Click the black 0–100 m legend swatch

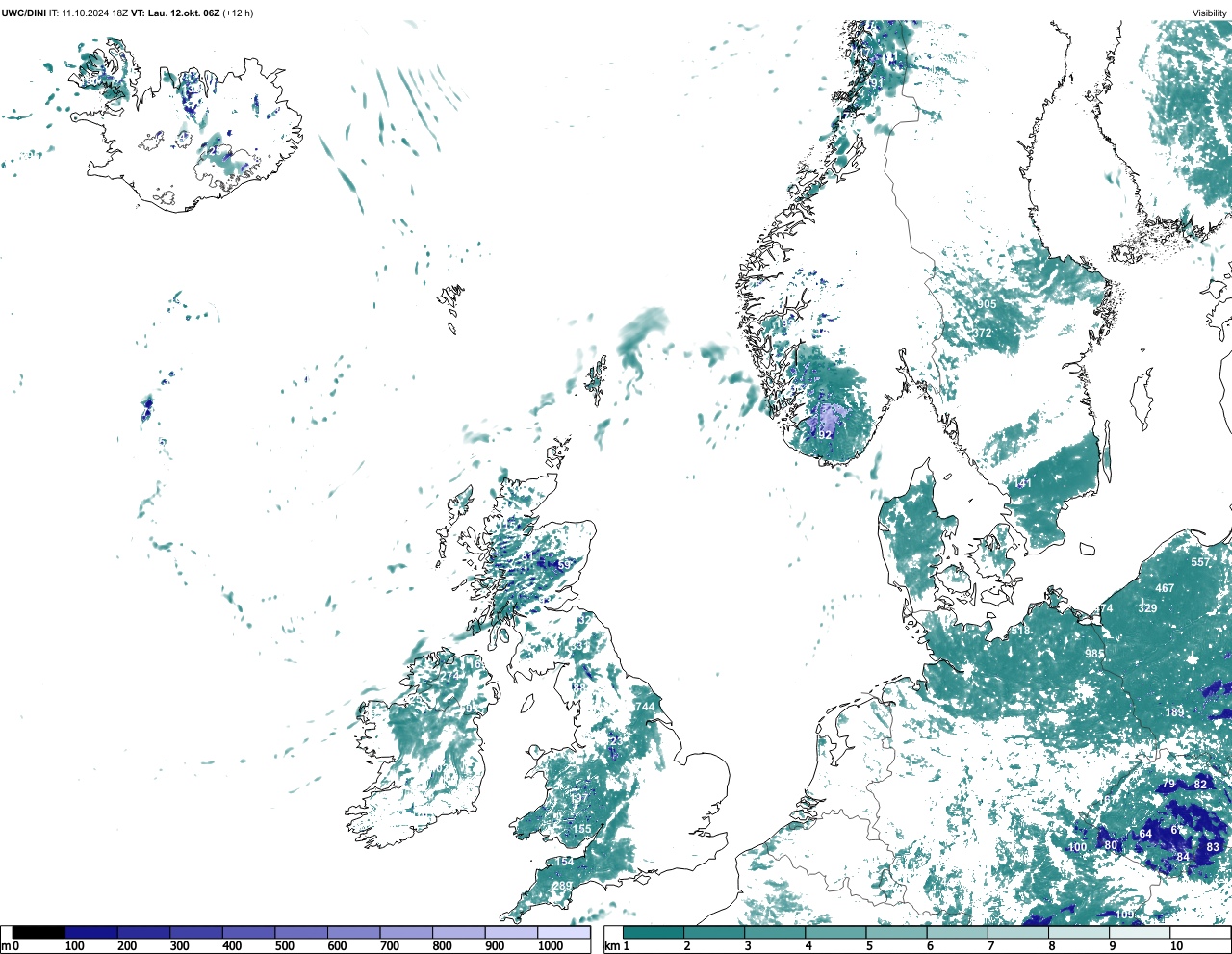pos(39,932)
